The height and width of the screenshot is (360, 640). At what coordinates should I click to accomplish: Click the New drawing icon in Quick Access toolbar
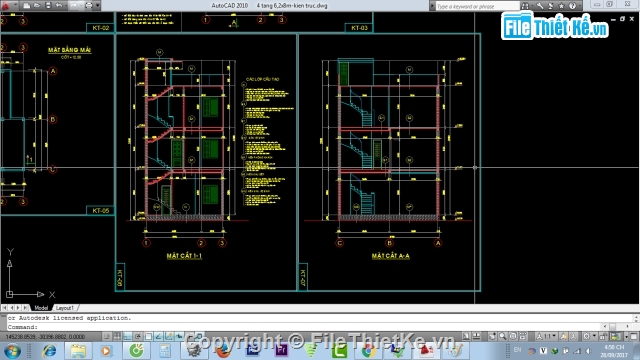tap(27, 6)
